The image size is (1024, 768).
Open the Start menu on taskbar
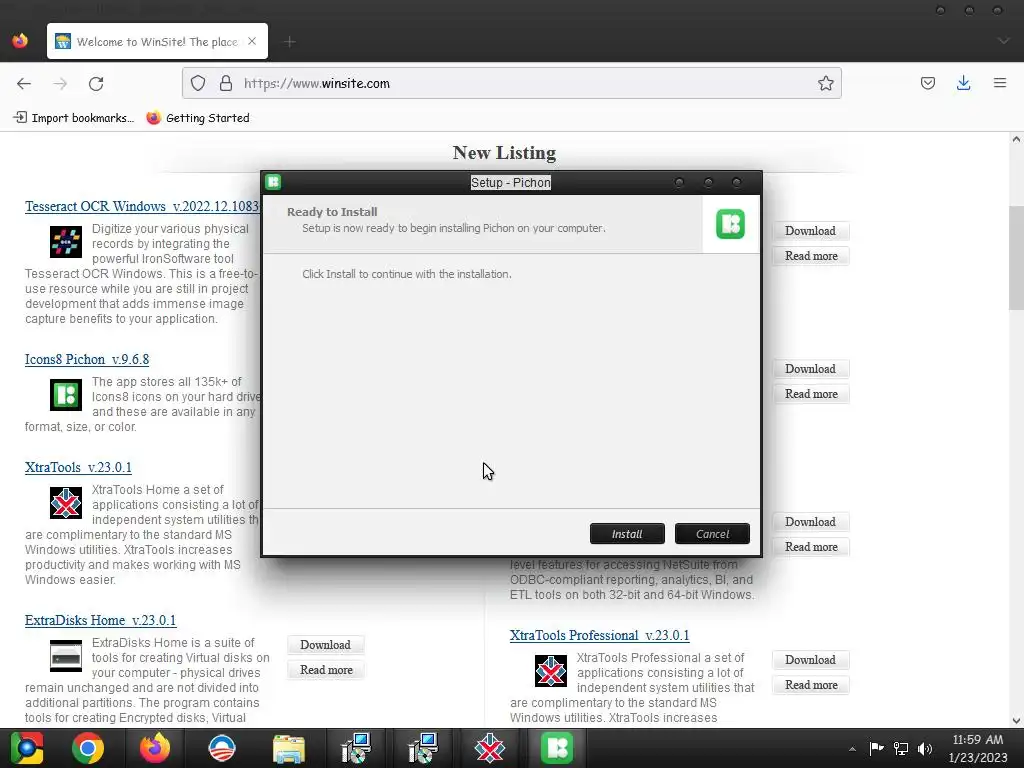pyautogui.click(x=26, y=748)
